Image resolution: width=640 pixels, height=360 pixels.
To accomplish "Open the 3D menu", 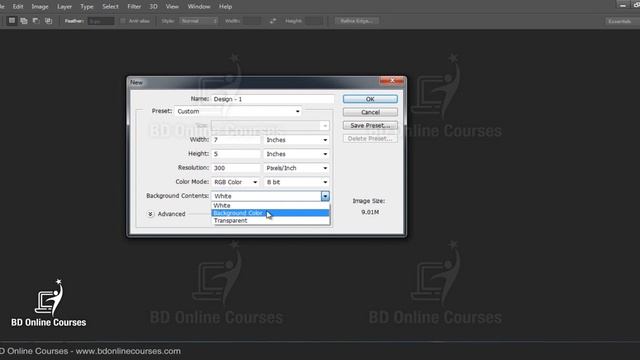I will 153,7.
